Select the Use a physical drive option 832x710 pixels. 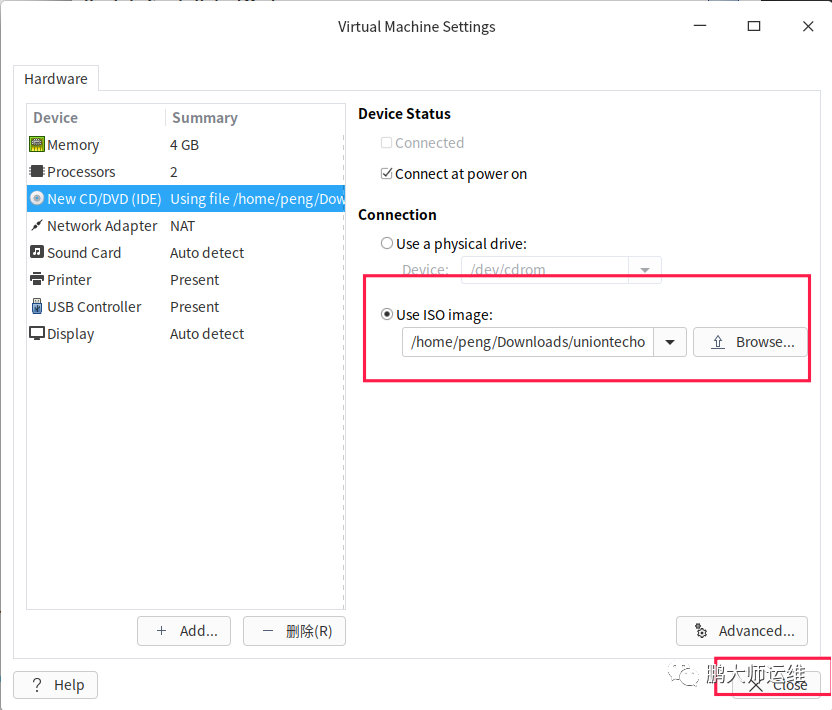pyautogui.click(x=387, y=243)
